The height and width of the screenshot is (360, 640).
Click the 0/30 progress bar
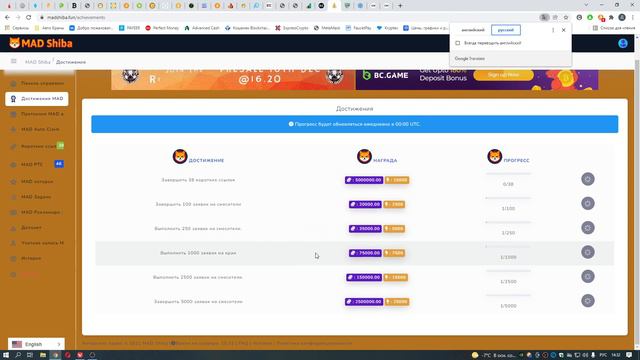508,174
